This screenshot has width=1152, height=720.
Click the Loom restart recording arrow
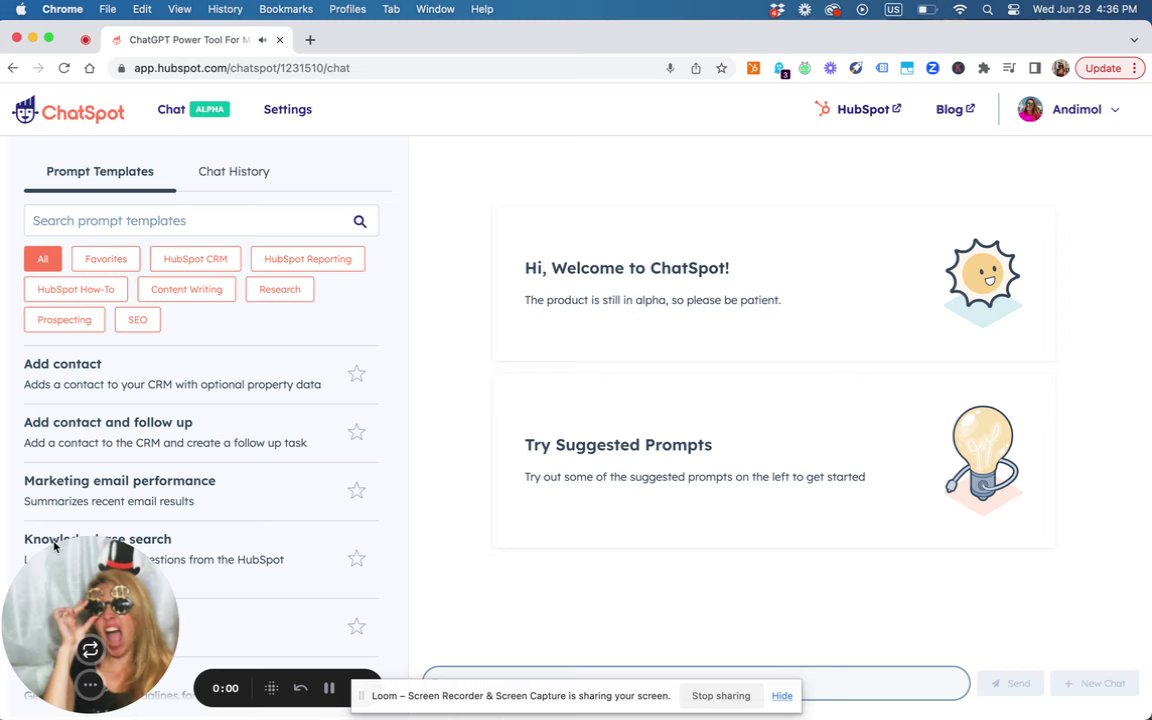[300, 688]
